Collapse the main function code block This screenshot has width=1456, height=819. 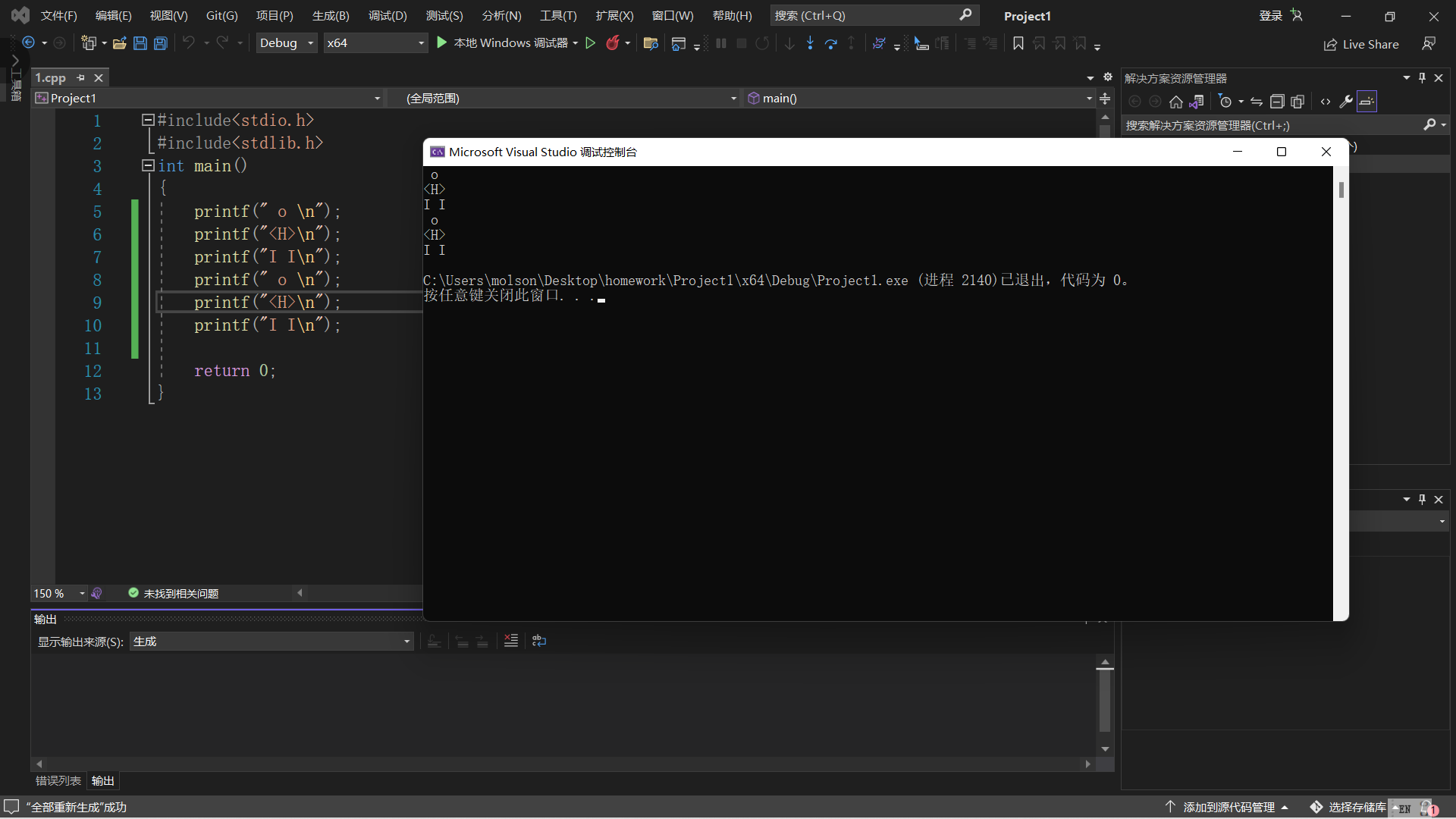(x=148, y=165)
